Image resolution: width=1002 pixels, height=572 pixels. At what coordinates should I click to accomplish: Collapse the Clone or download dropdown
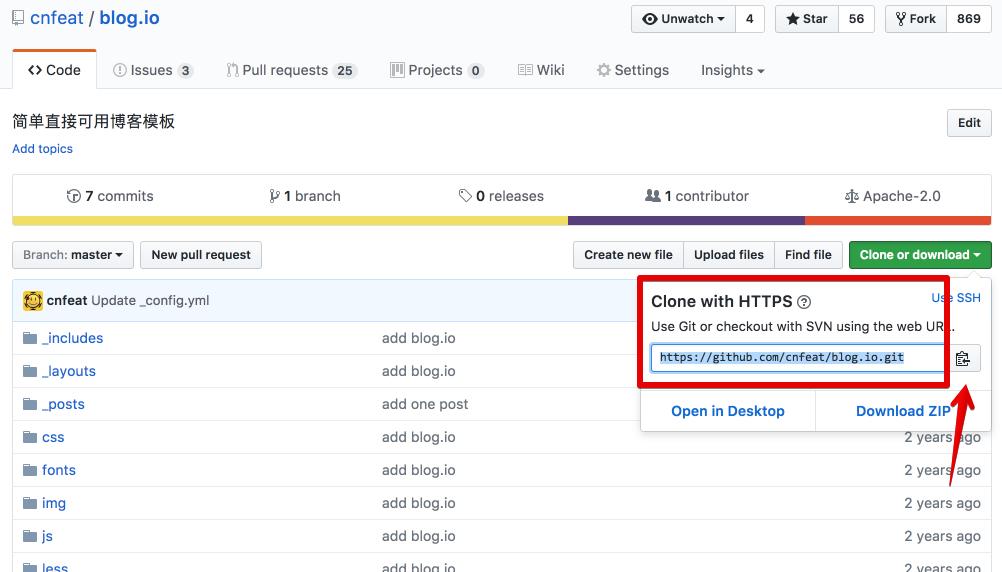[919, 255]
